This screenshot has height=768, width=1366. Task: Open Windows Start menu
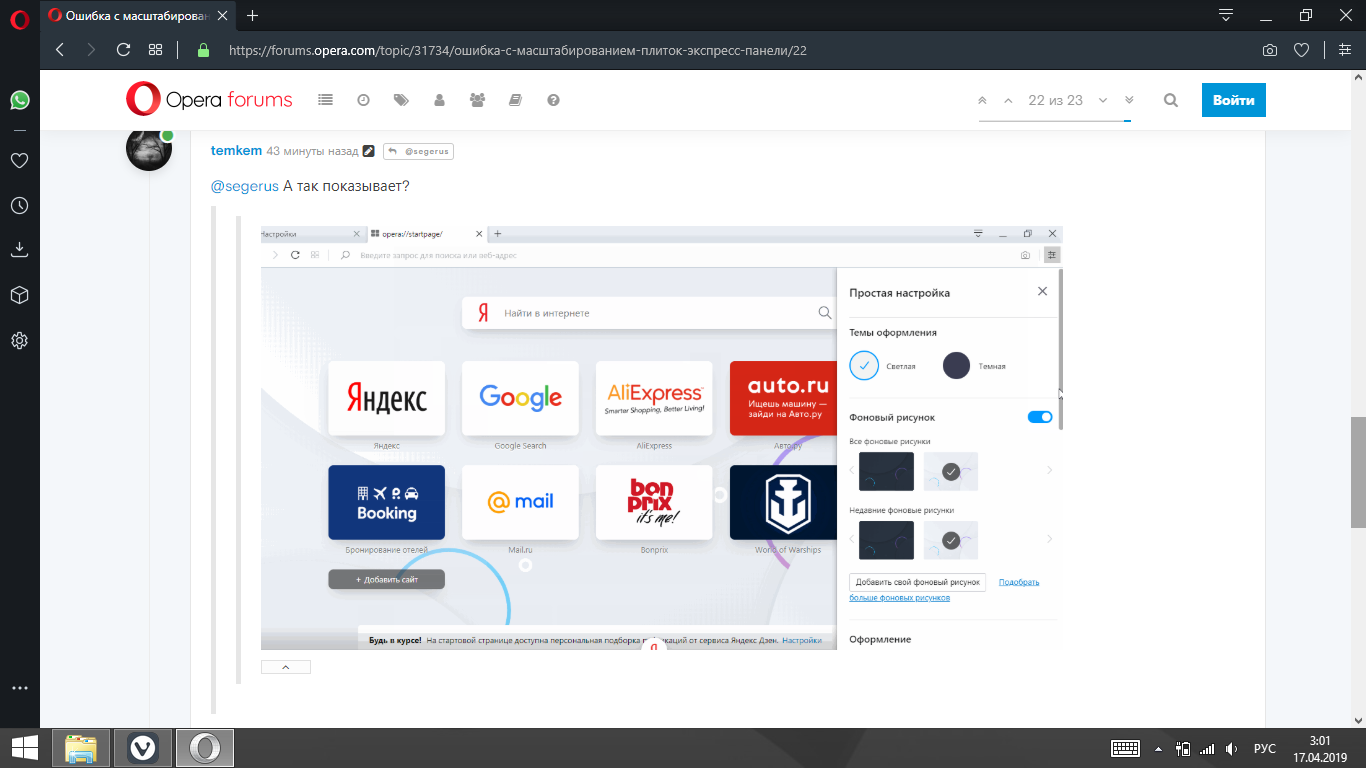point(24,748)
